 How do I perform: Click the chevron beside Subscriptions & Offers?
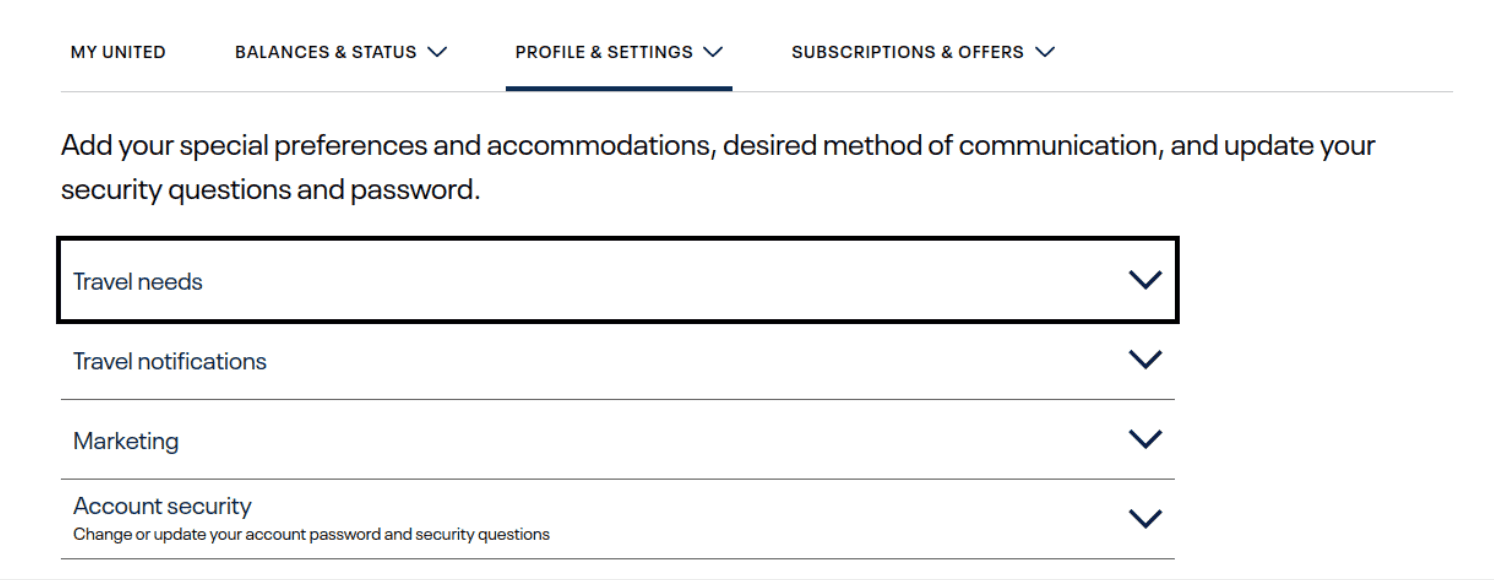coord(1046,52)
